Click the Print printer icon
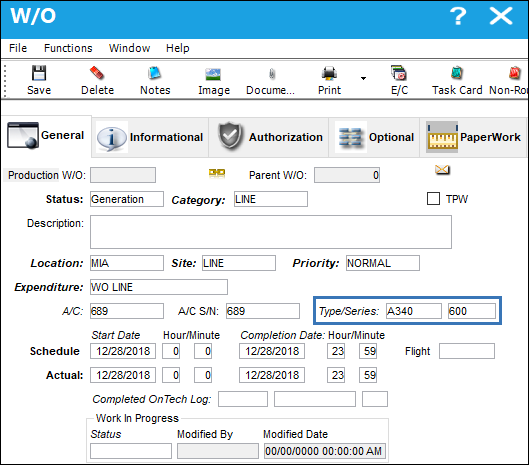The width and height of the screenshot is (529, 465). click(329, 73)
